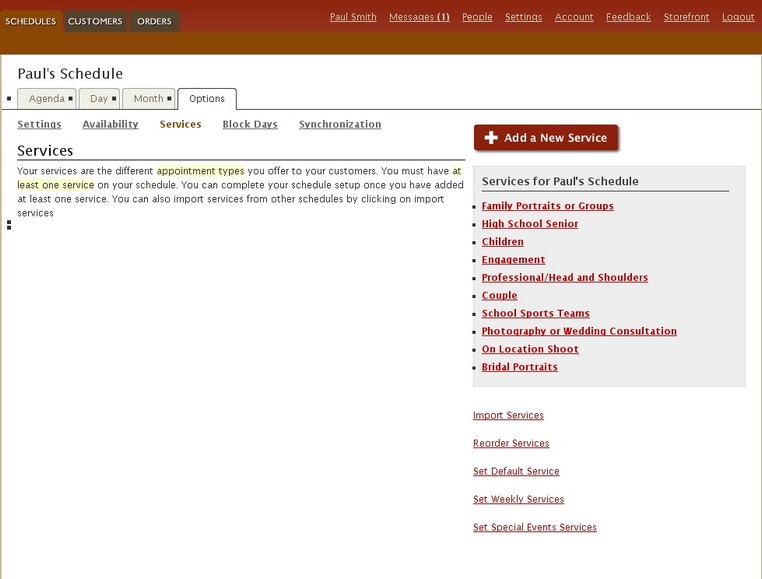Click the Set Weekly Services link

coord(519,499)
